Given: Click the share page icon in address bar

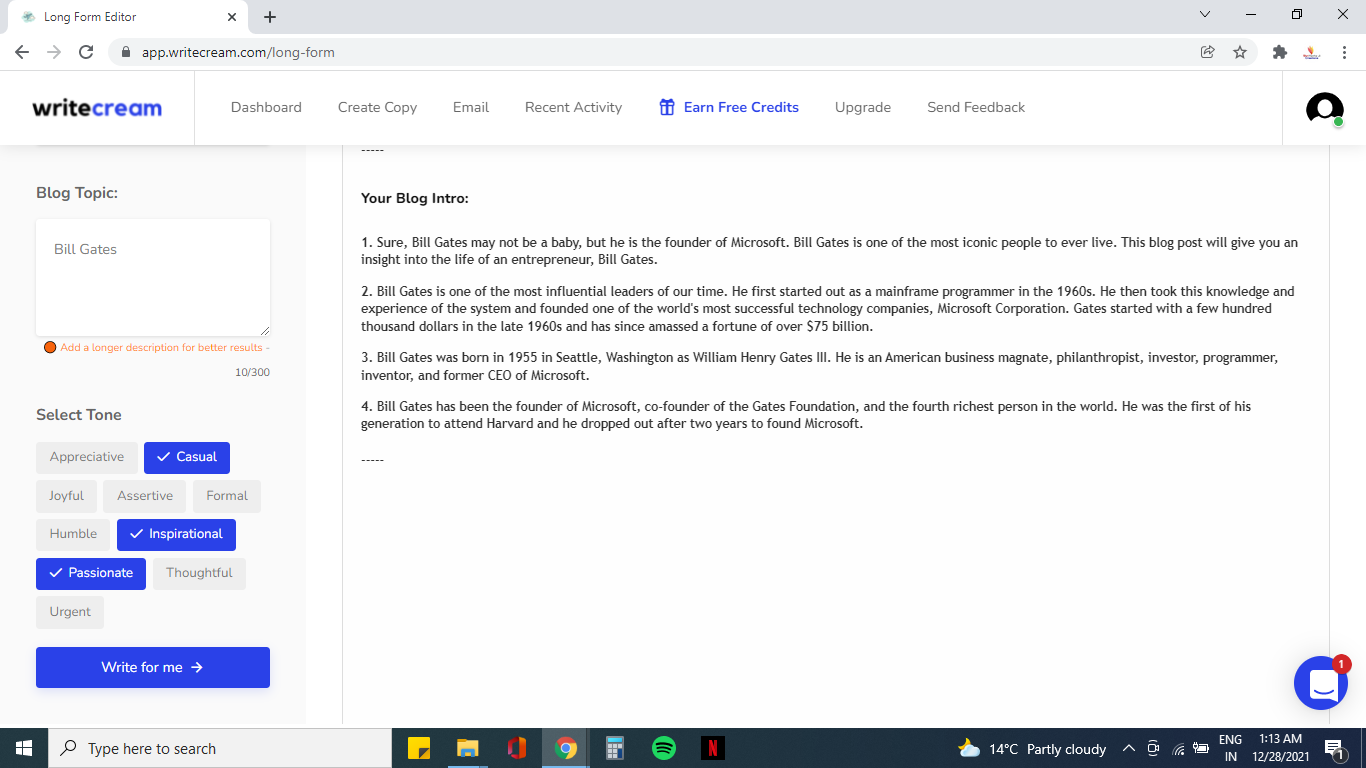Looking at the screenshot, I should [x=1208, y=52].
